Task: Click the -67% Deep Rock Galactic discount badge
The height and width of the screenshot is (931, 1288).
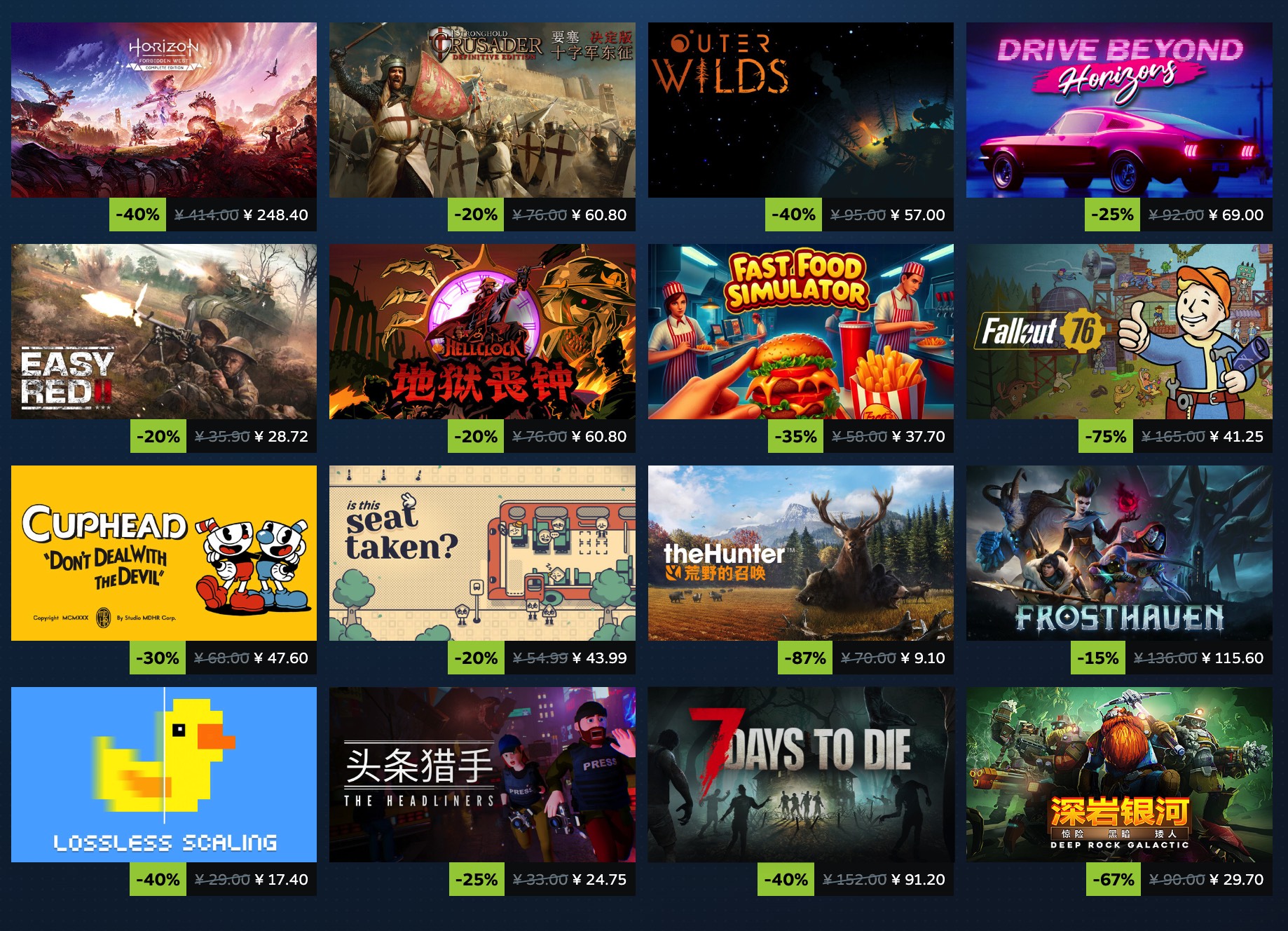Action: click(x=1113, y=879)
